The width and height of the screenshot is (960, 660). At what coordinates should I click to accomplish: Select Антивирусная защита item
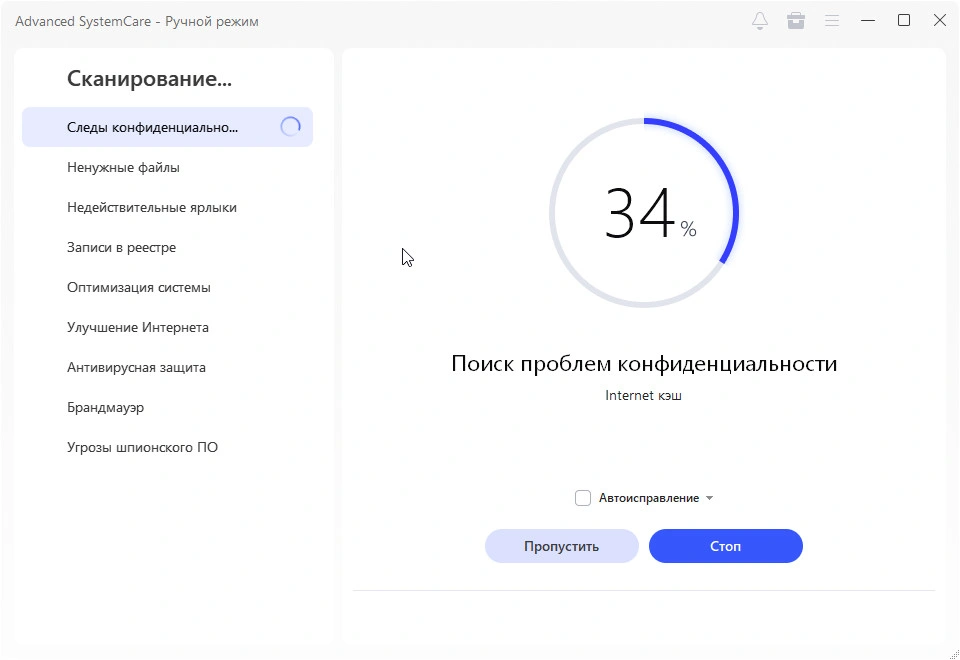[x=136, y=367]
